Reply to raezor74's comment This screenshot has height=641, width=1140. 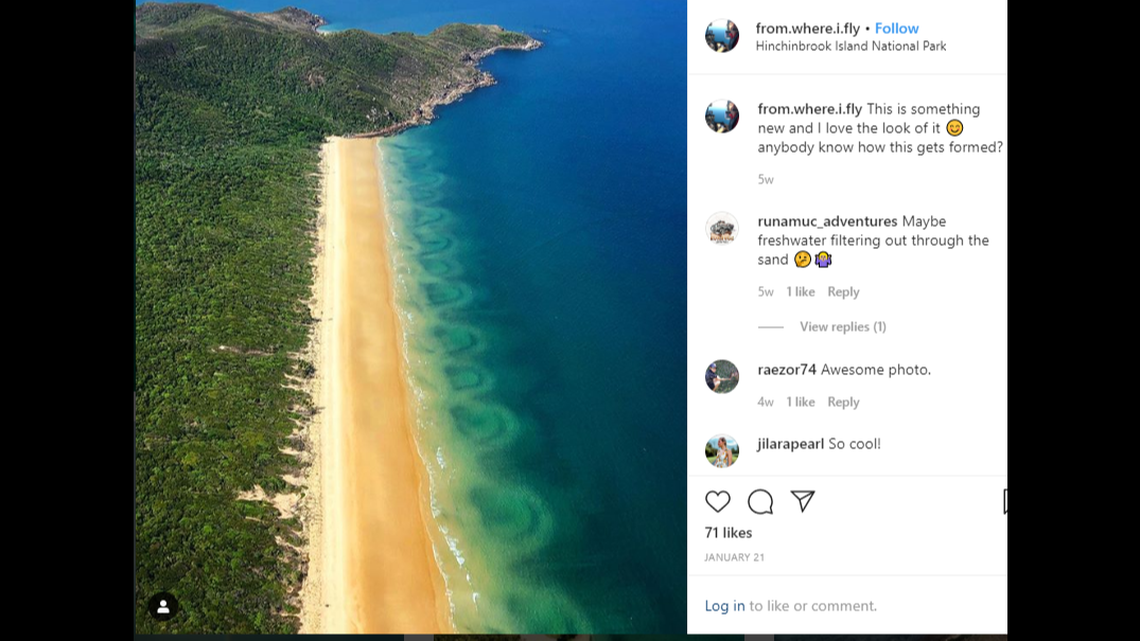click(843, 401)
